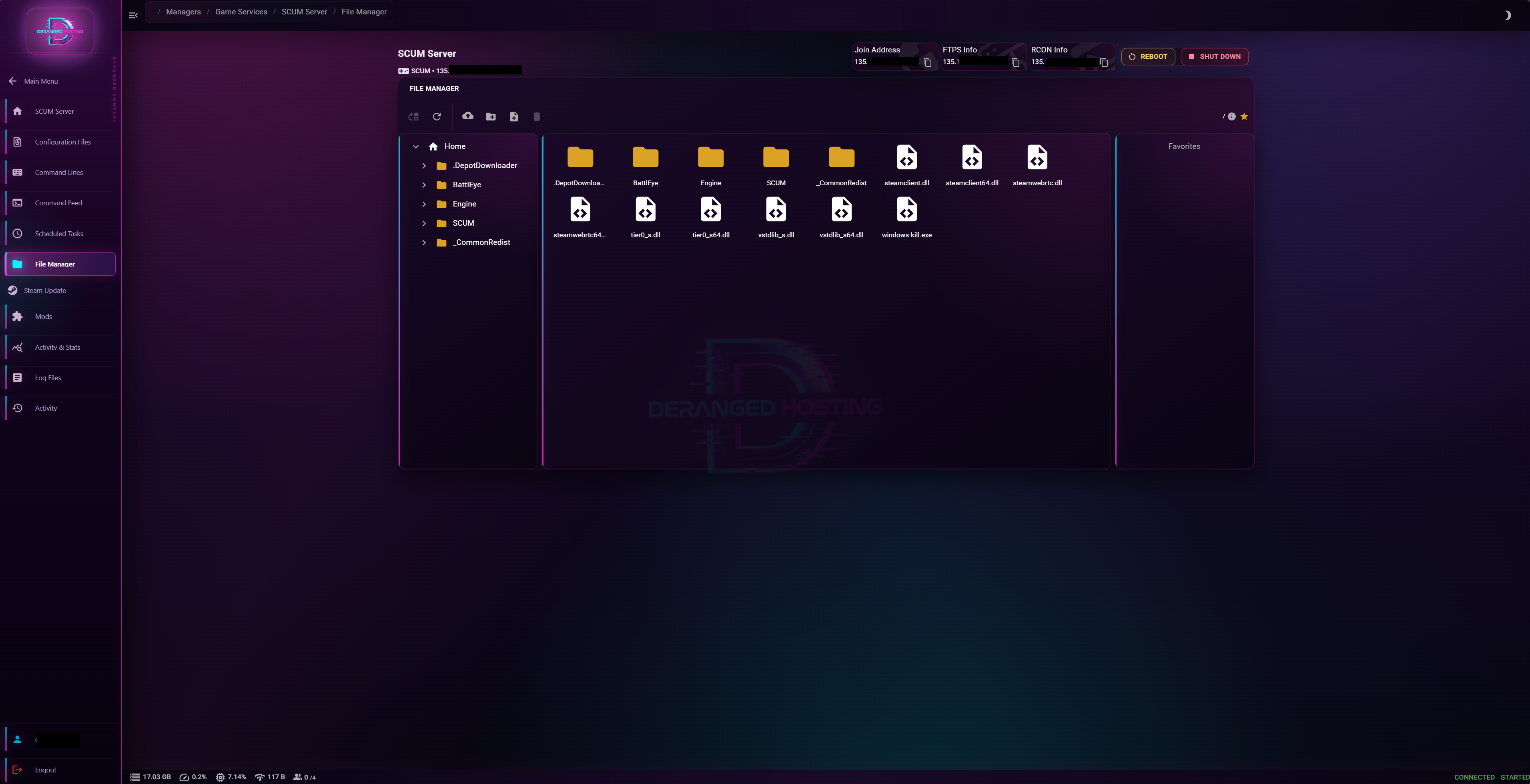Expand _CommonRedist tree folder
The height and width of the screenshot is (784, 1530).
point(424,243)
